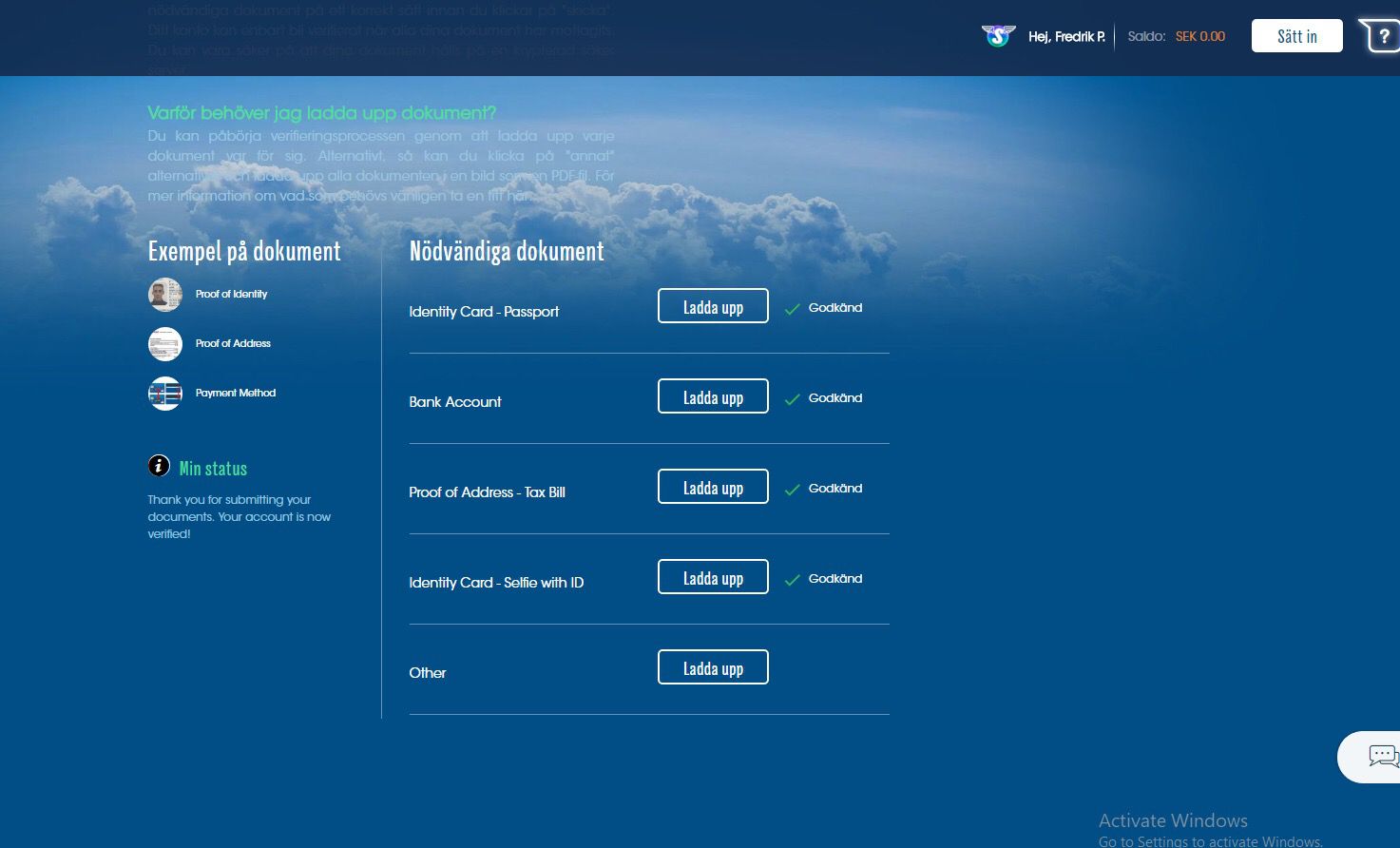This screenshot has height=848, width=1400.
Task: Upload Proof of Address - Tax Bill document
Action: coord(713,487)
